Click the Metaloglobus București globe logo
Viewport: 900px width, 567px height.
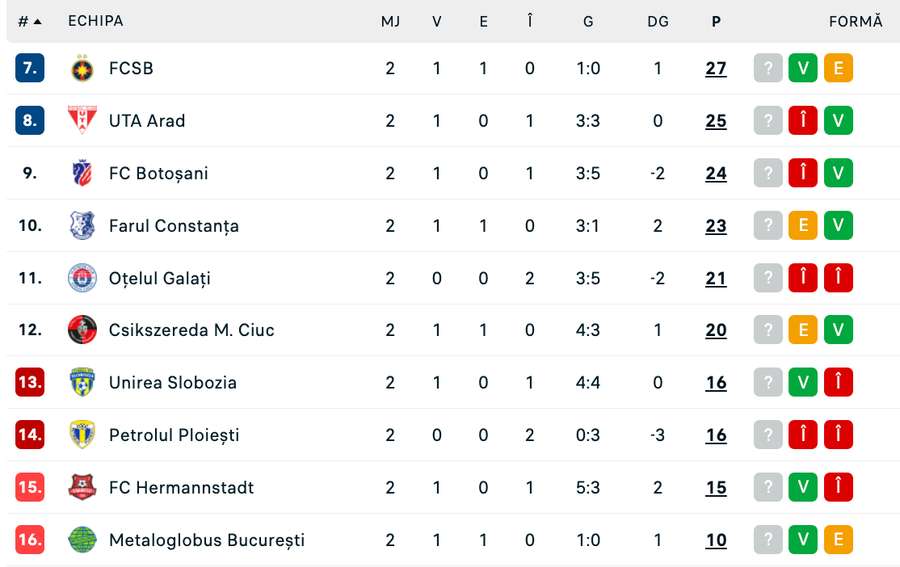click(82, 540)
